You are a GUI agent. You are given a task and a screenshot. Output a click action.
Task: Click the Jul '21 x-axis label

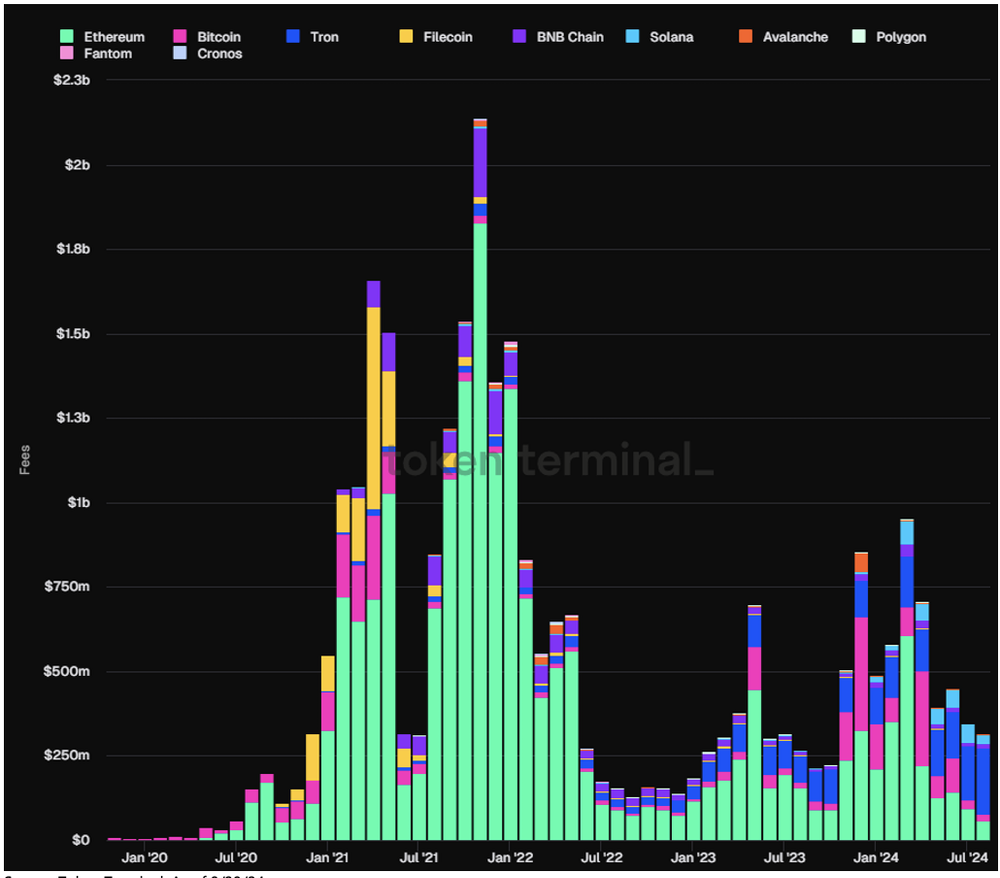[419, 858]
